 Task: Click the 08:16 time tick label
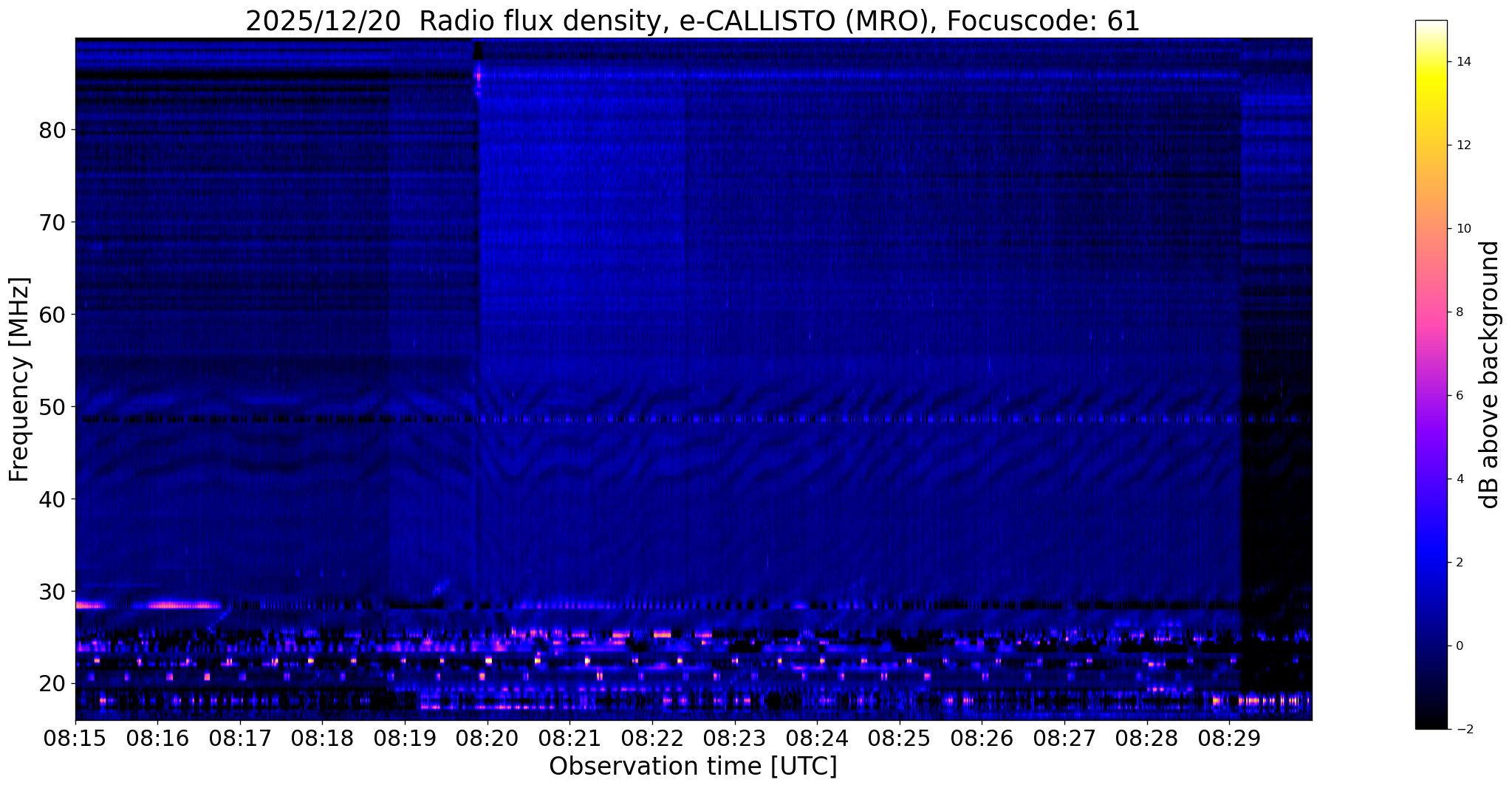[x=157, y=739]
